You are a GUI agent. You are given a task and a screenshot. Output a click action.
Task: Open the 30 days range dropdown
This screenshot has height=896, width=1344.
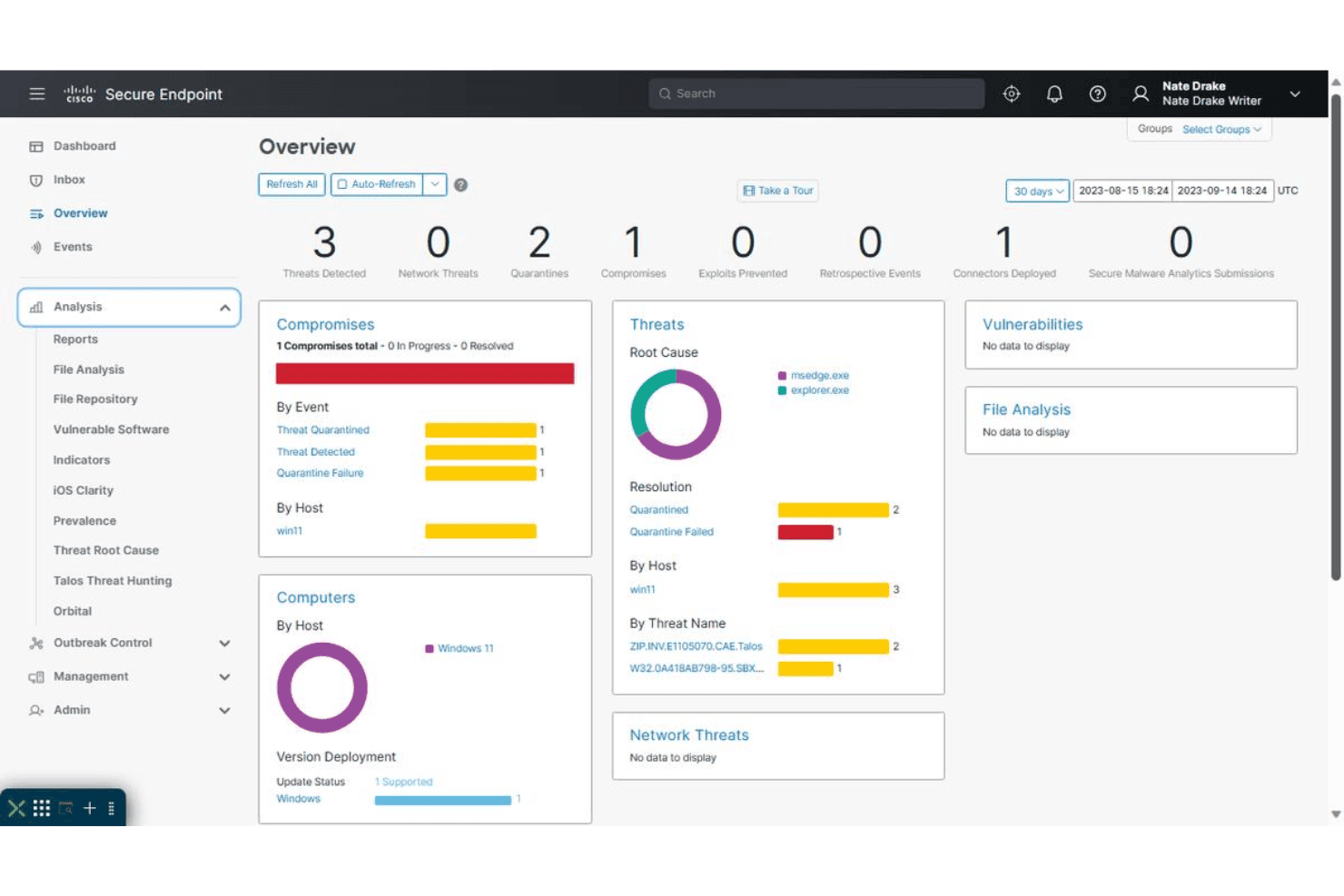click(x=1038, y=191)
